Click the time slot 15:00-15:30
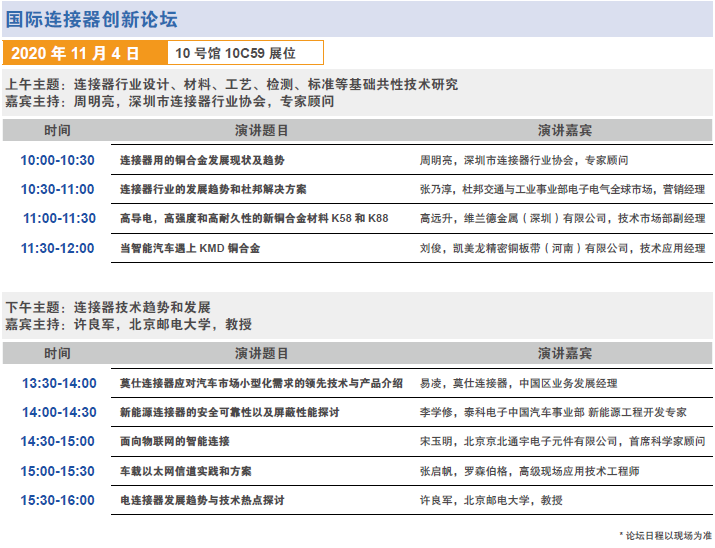This screenshot has width=715, height=548. 57,471
